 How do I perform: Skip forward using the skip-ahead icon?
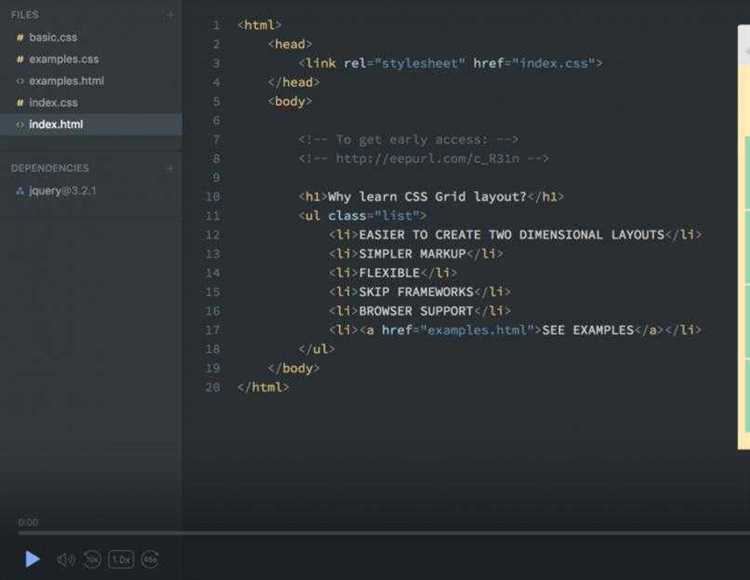coord(150,560)
